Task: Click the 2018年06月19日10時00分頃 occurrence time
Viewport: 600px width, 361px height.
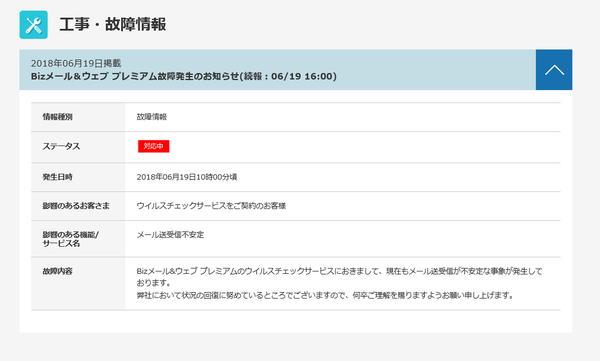Action: coord(187,177)
